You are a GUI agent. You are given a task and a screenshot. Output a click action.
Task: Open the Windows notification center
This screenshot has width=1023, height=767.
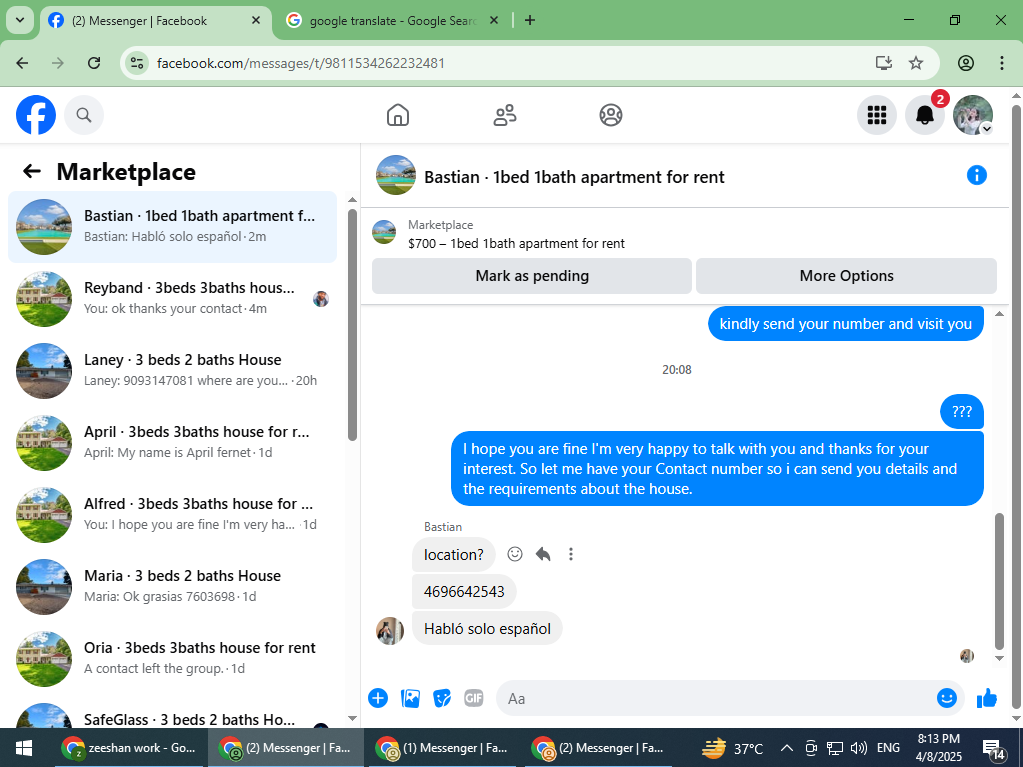pos(993,749)
